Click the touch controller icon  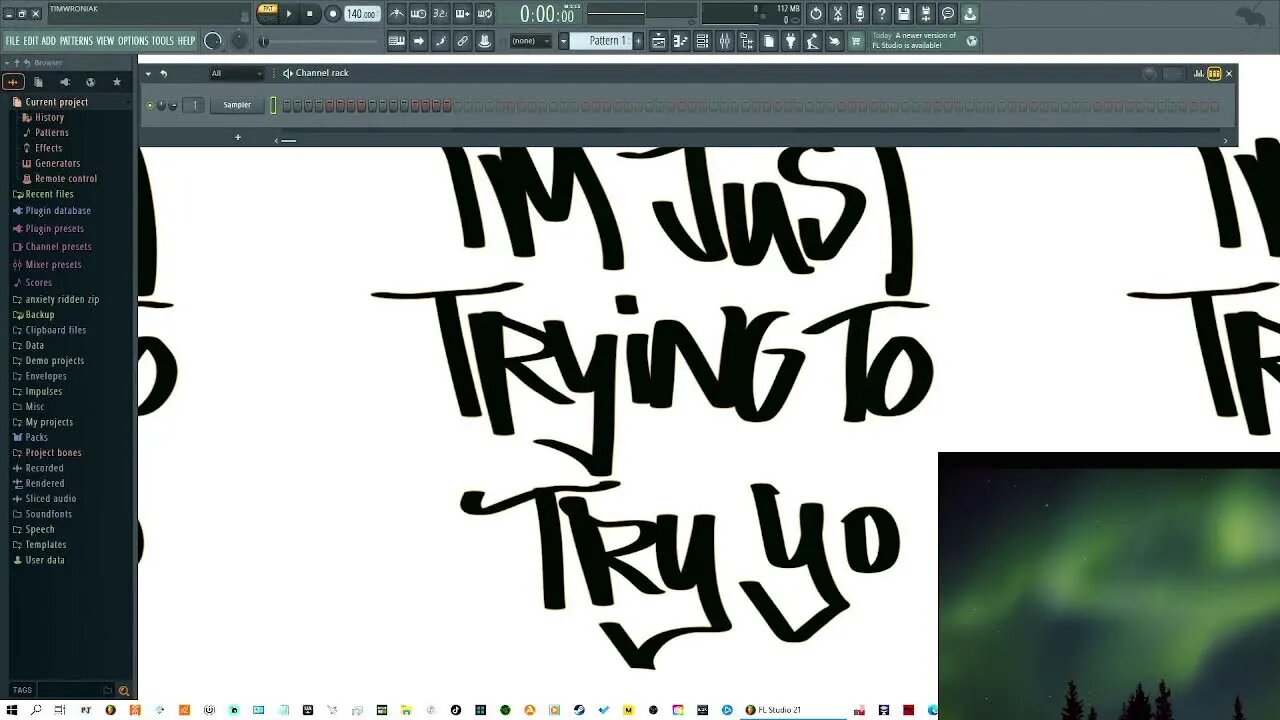tap(834, 41)
